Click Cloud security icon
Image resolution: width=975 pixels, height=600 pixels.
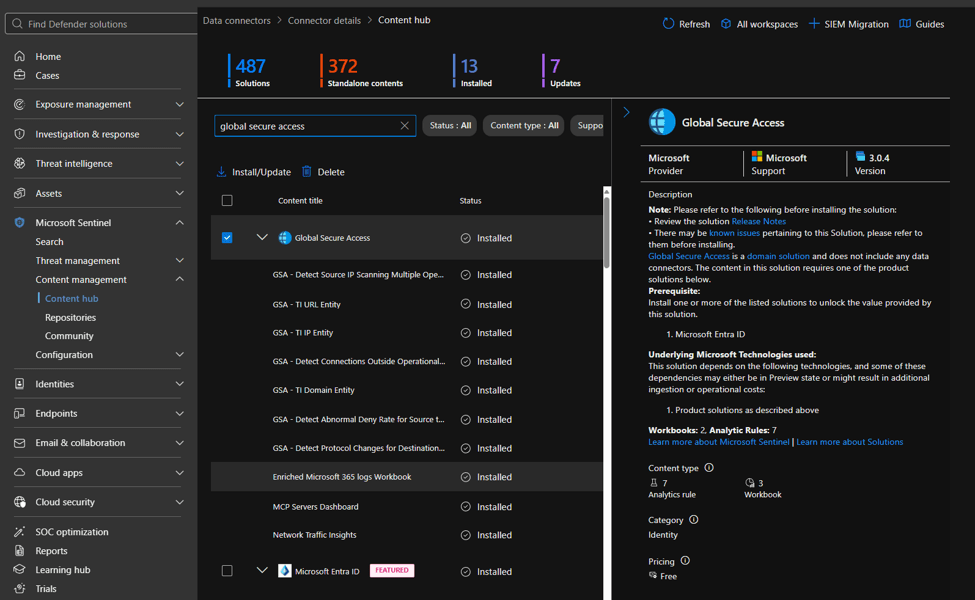(x=20, y=502)
